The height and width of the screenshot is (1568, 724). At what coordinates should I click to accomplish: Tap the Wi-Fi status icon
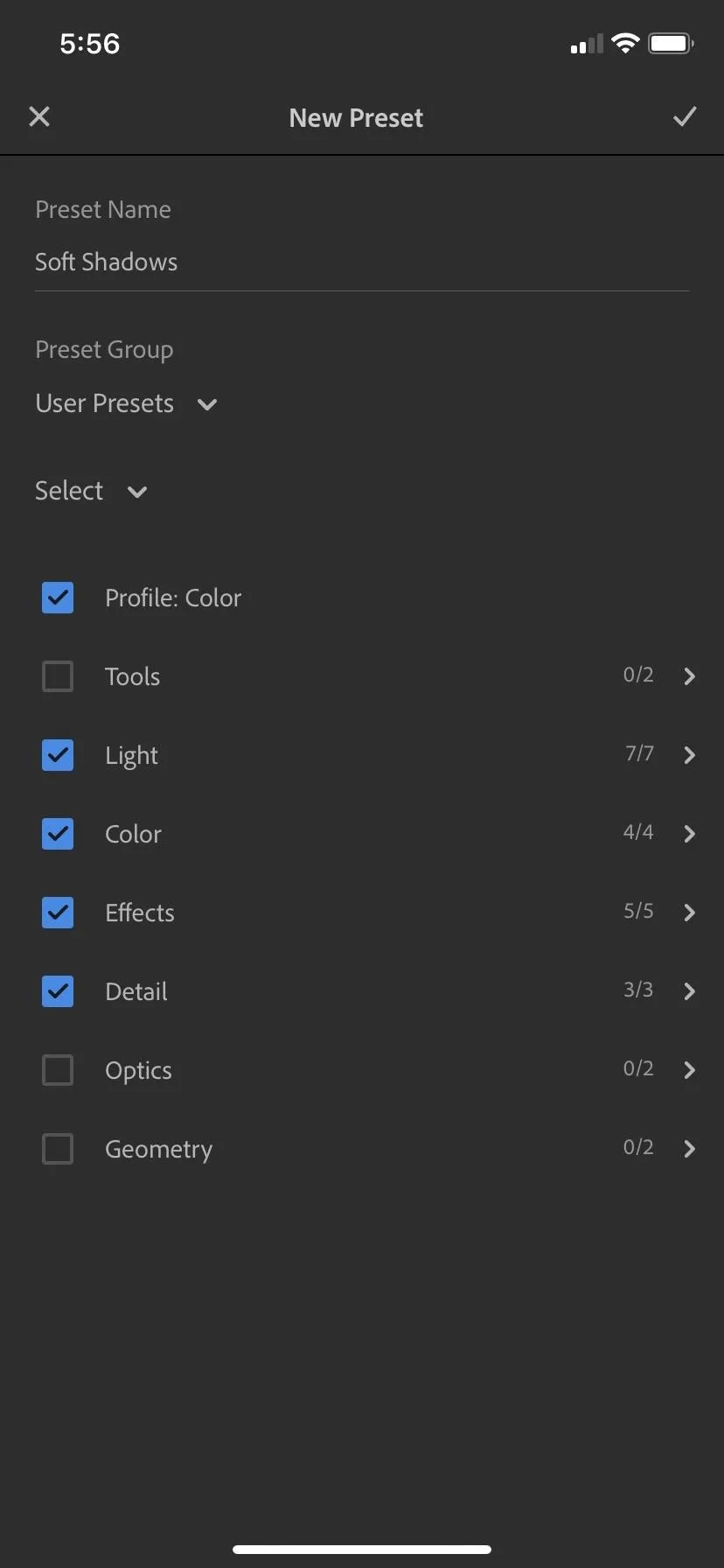(x=625, y=44)
